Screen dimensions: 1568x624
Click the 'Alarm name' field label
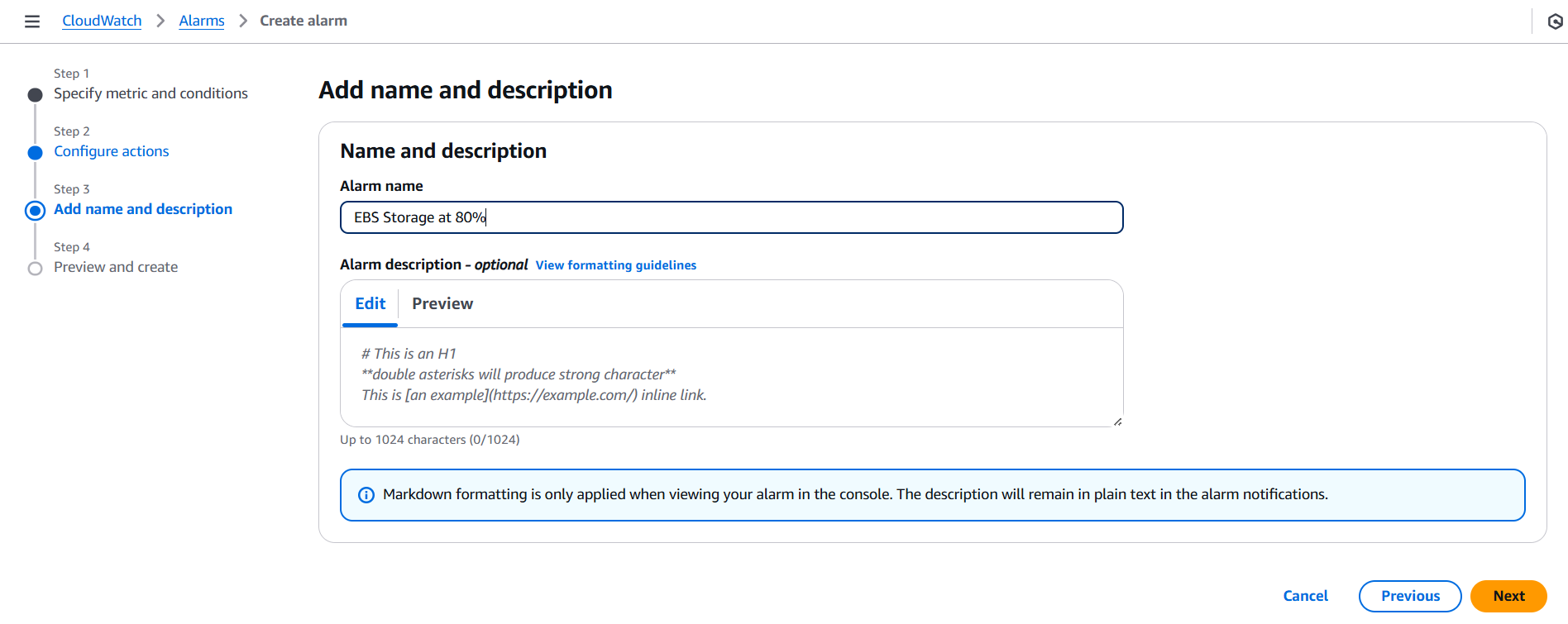[x=381, y=186]
